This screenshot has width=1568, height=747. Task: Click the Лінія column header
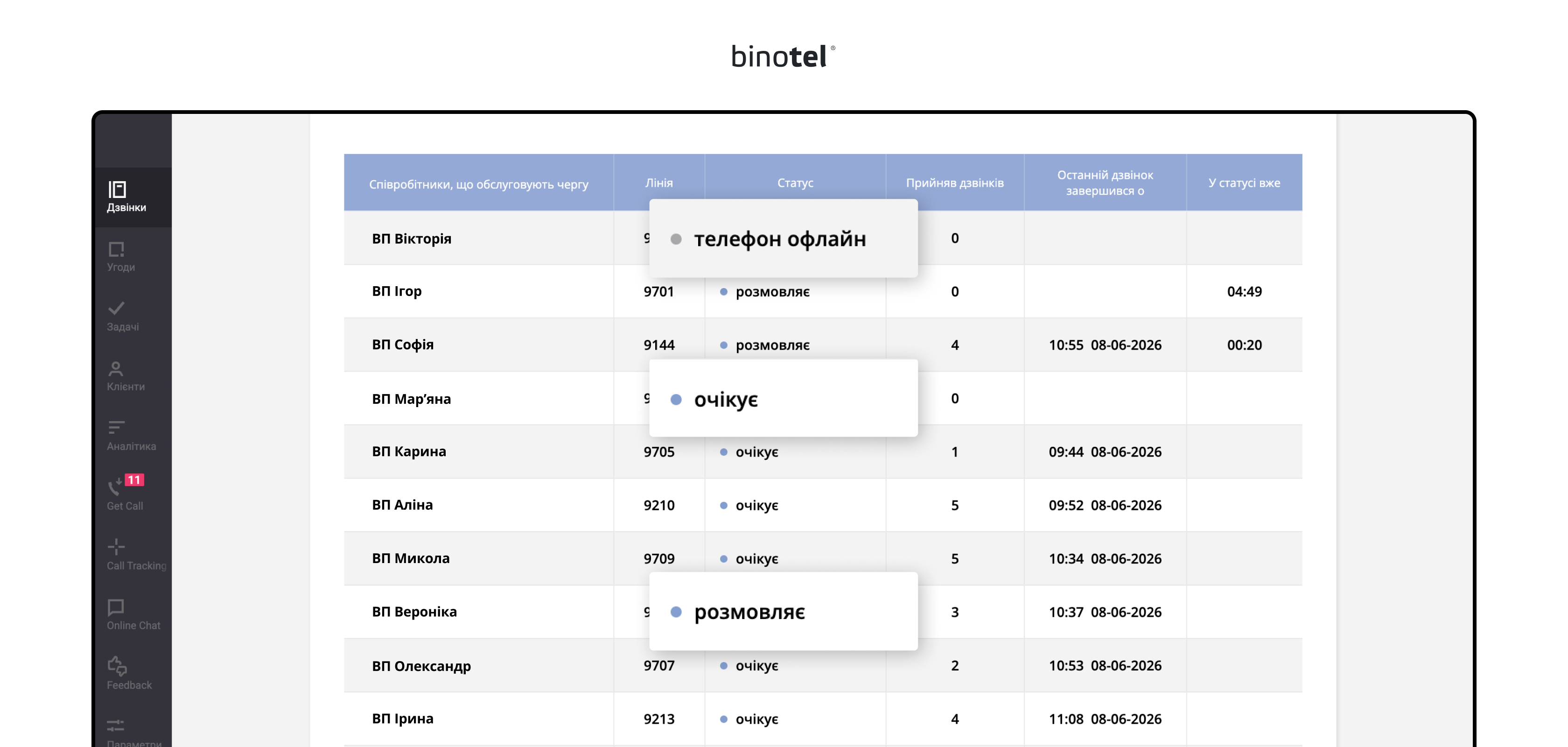tap(659, 183)
